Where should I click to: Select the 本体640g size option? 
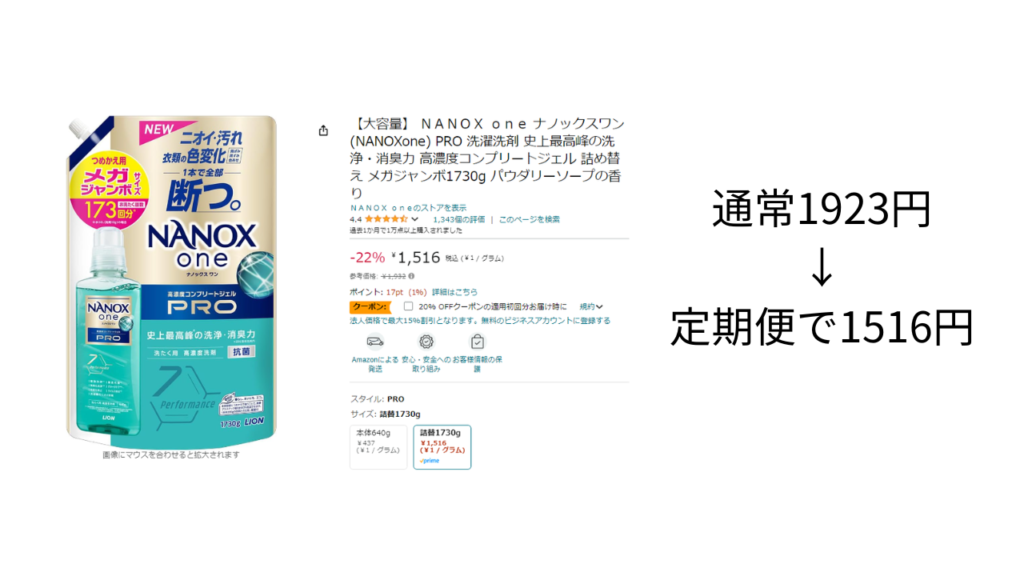coord(378,447)
